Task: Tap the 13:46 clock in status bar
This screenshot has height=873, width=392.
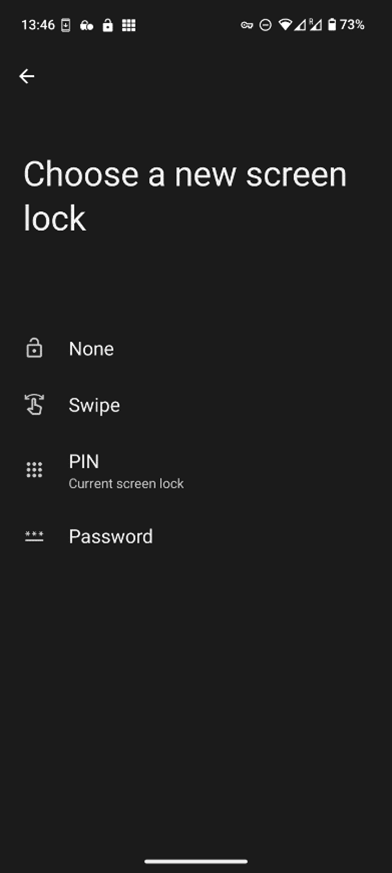Action: click(38, 25)
